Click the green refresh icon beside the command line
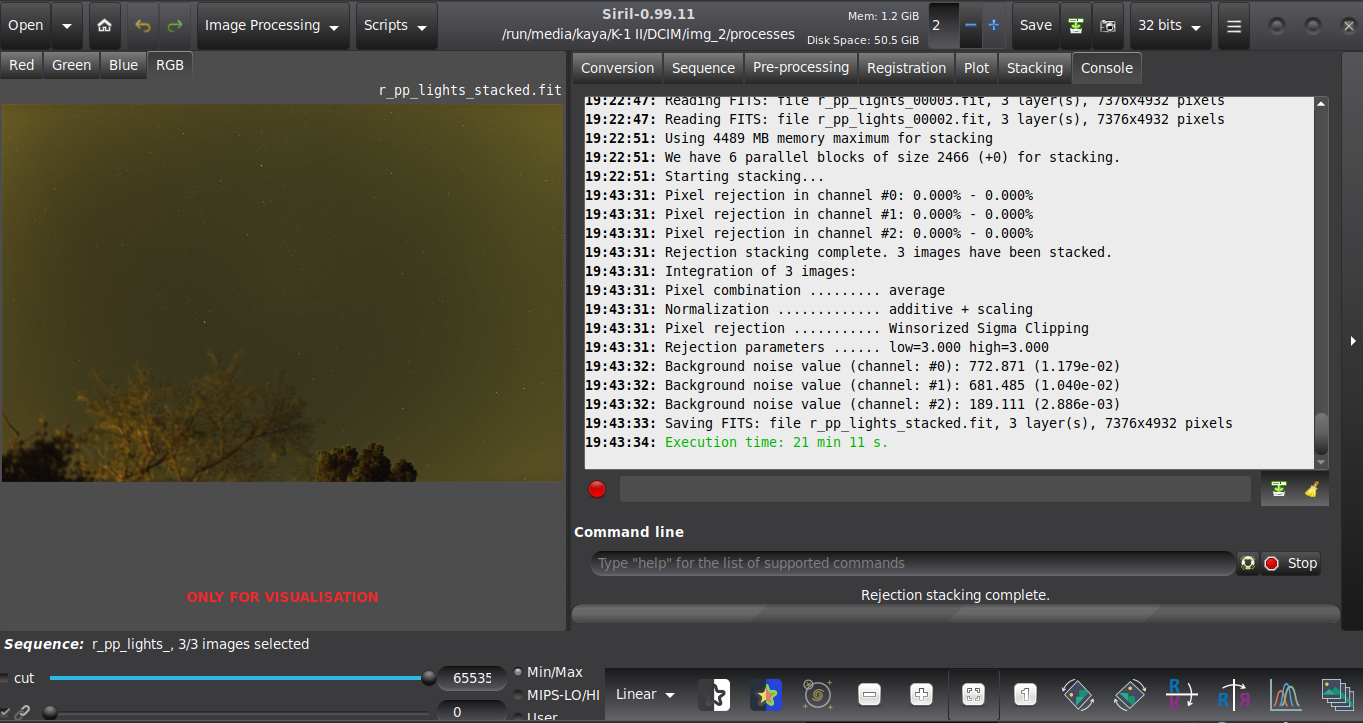Image resolution: width=1363 pixels, height=723 pixels. tap(1248, 563)
